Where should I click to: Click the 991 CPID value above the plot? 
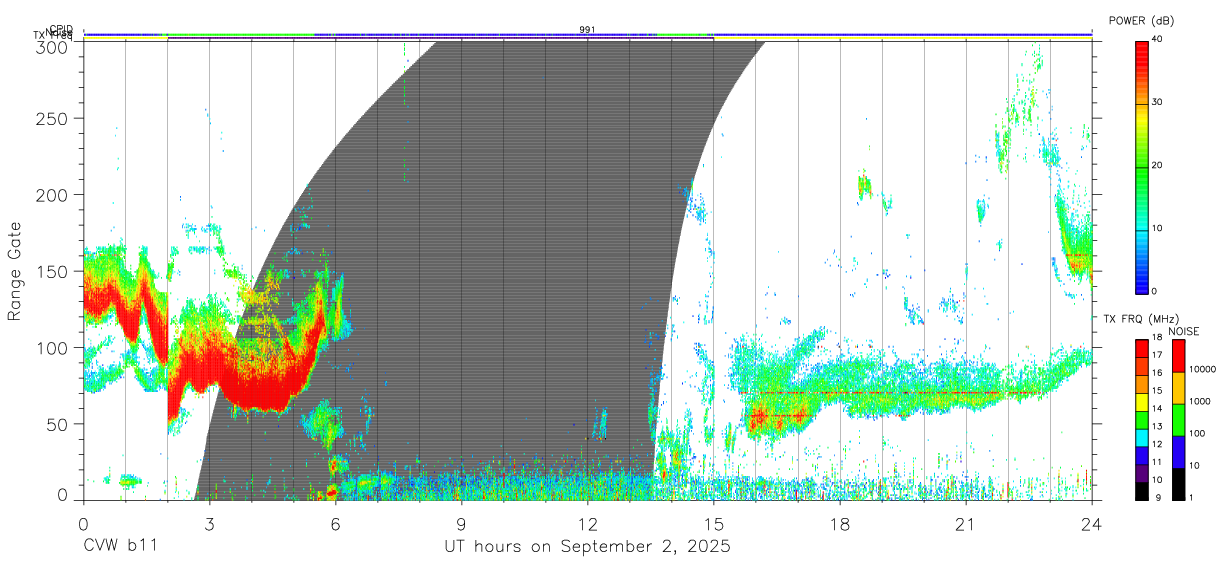pos(587,30)
